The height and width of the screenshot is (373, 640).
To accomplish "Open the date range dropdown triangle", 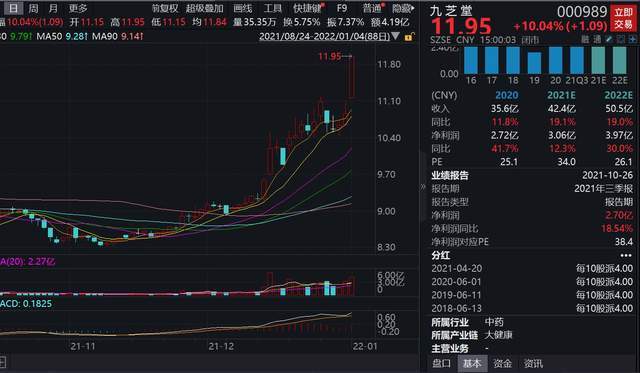I will [396, 36].
